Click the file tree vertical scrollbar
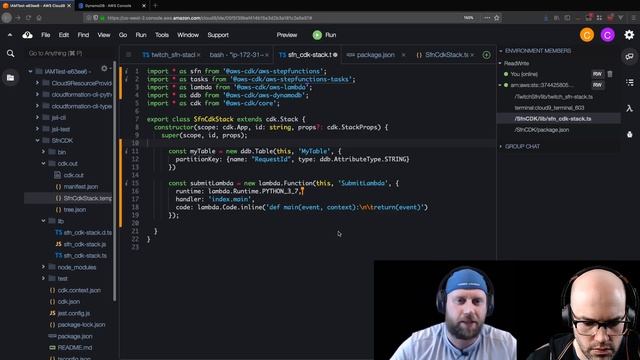The width and height of the screenshot is (640, 360). tap(115, 182)
